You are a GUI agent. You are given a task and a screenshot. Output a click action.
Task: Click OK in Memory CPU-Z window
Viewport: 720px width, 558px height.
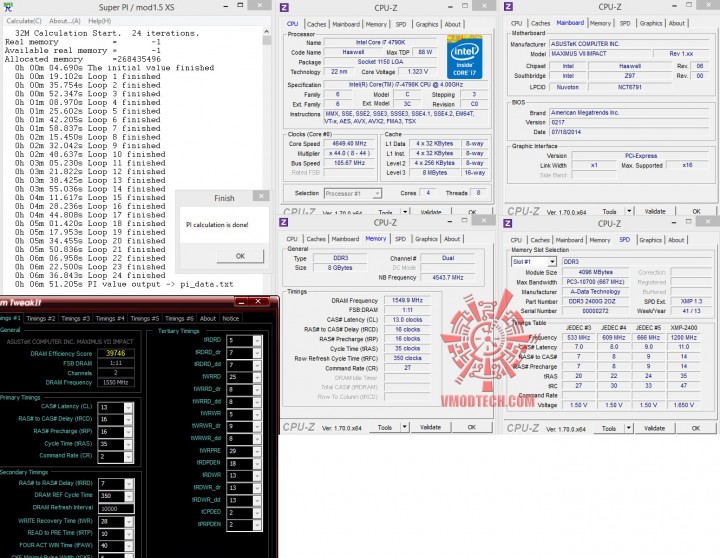click(x=472, y=428)
